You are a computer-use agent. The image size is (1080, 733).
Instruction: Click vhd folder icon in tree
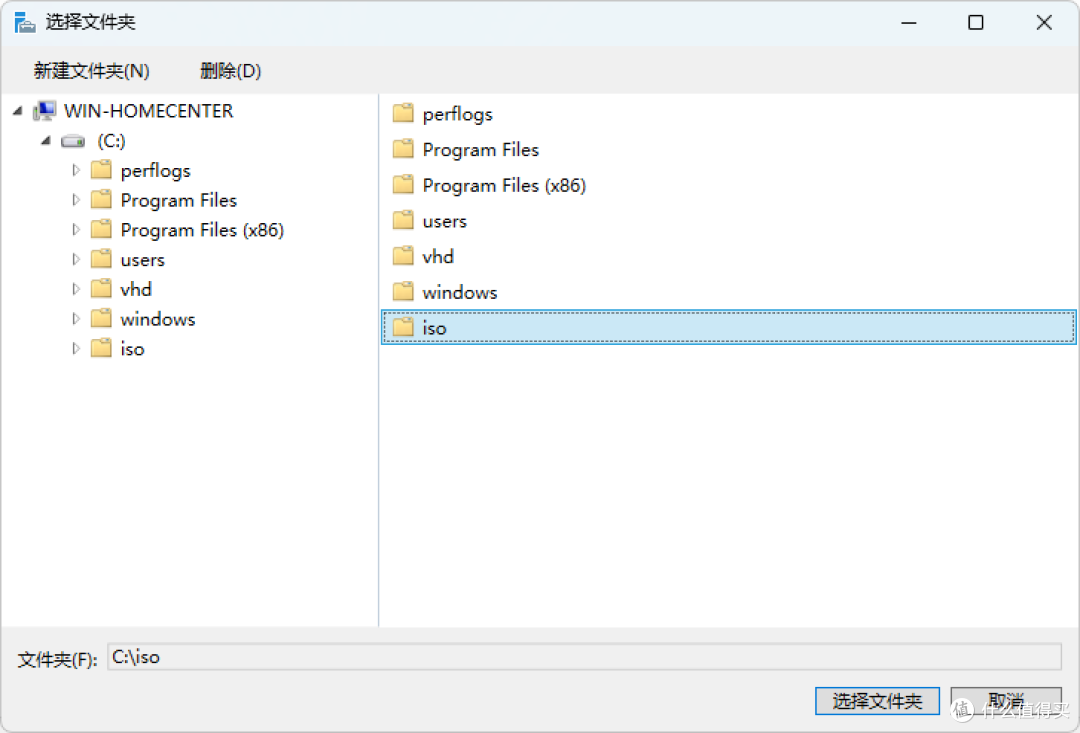[x=101, y=288]
